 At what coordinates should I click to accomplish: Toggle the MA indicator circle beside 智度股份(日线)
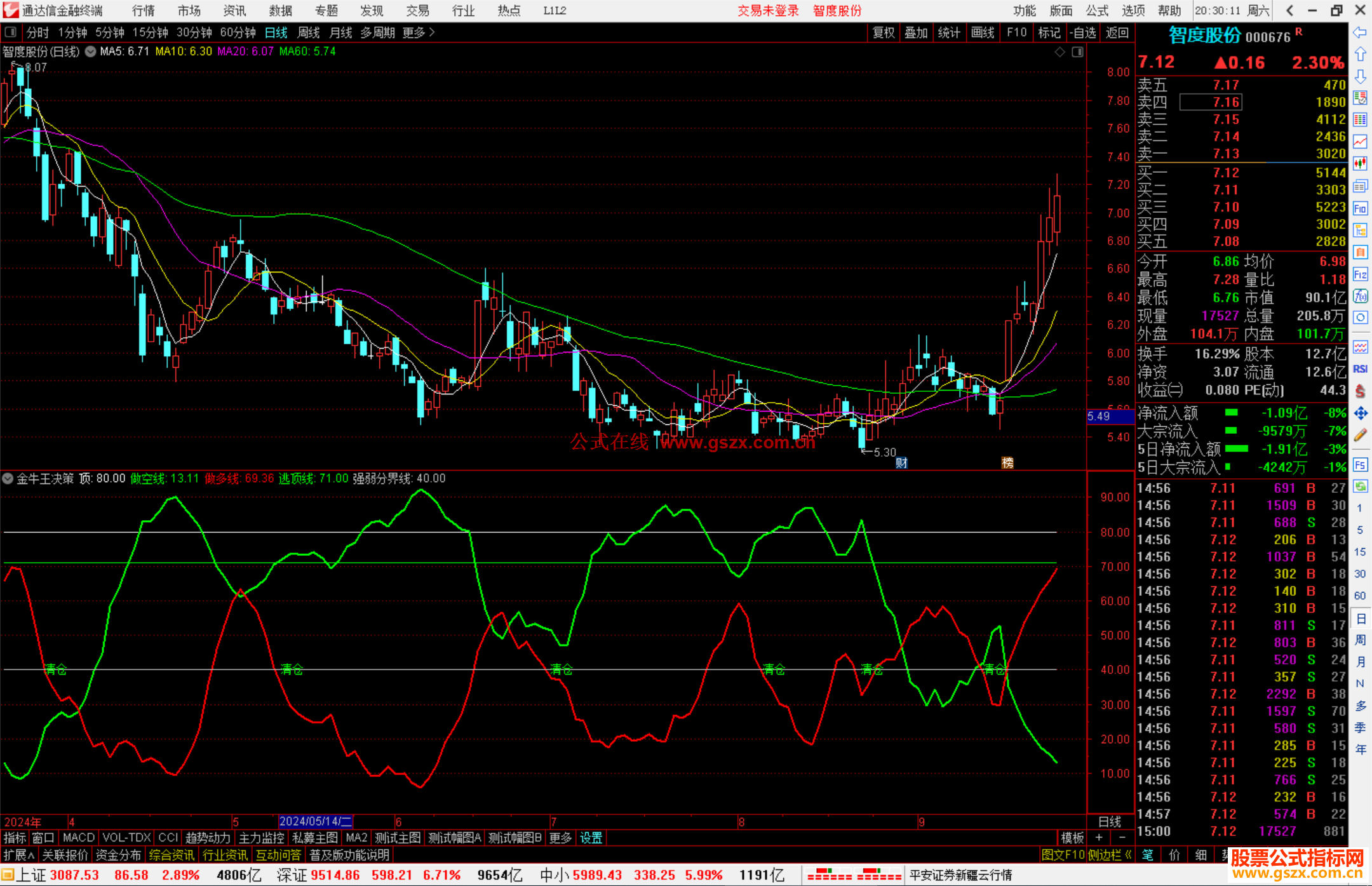click(90, 51)
